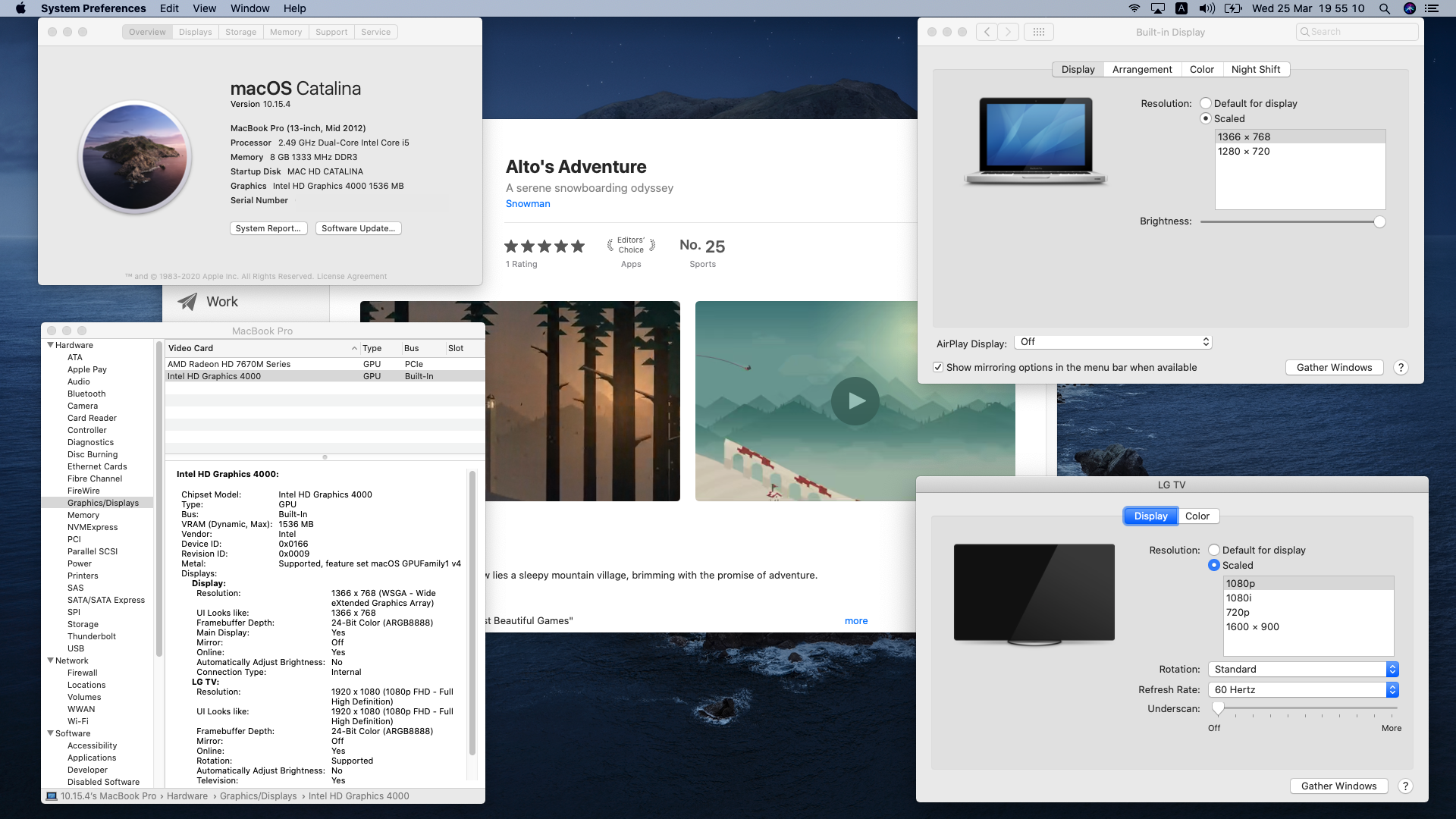Switch to Storage tab in About This Mac
Image resolution: width=1456 pixels, height=819 pixels.
tap(241, 32)
